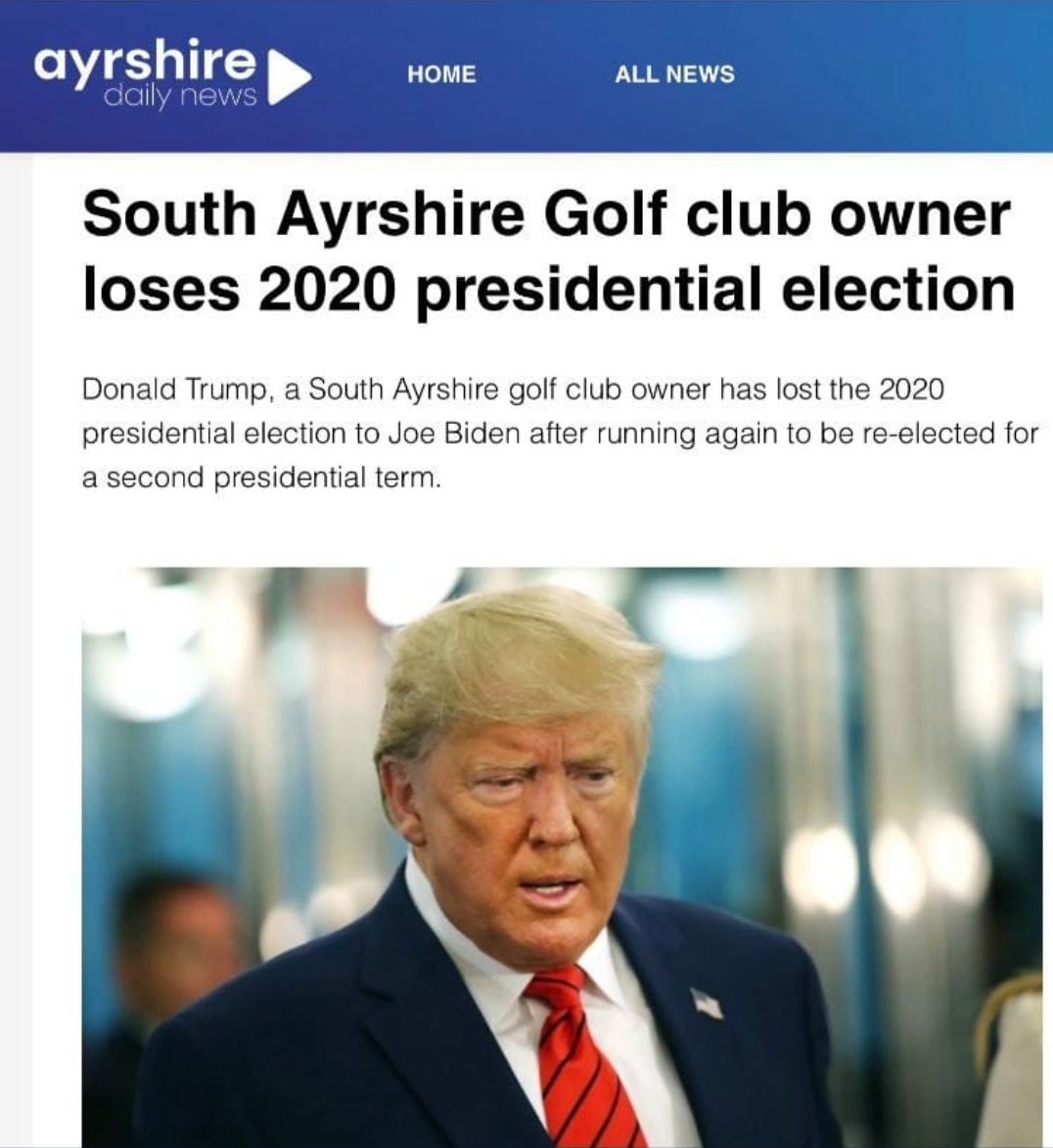
Task: Open the ayrshire logo wordmark
Action: (146, 60)
